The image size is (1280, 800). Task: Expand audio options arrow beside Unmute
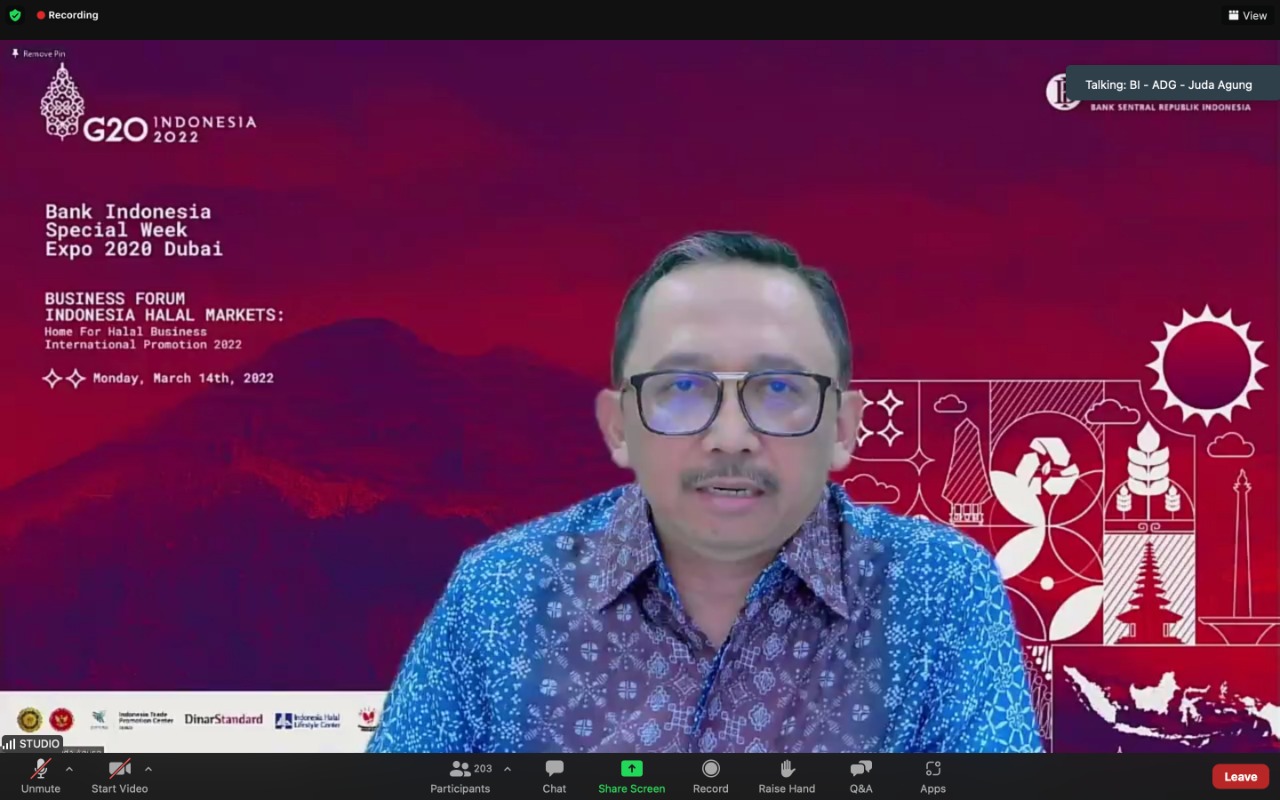(69, 769)
